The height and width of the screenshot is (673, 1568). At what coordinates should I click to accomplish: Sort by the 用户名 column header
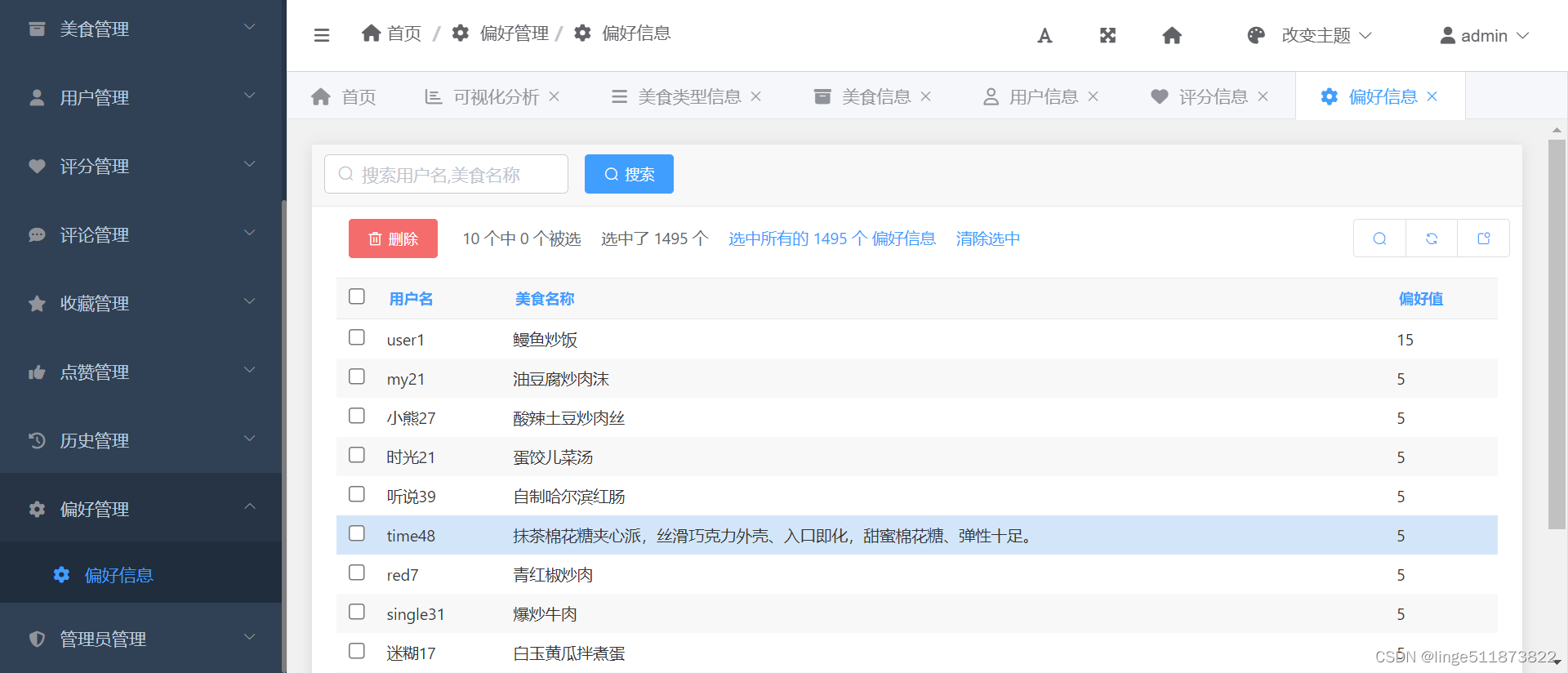tap(411, 299)
